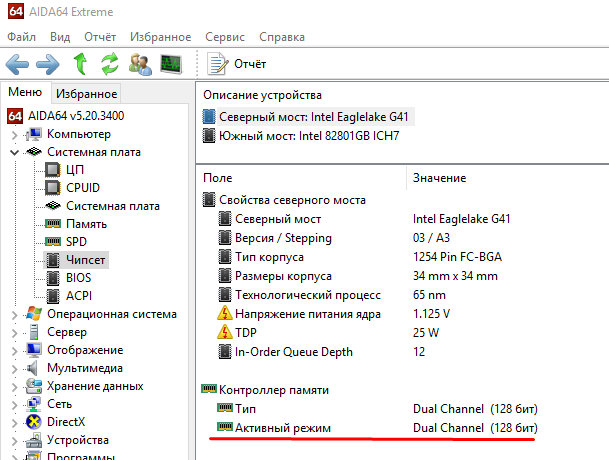Viewport: 609px width, 460px height.
Task: Switch to the Избранное tab
Action: tap(86, 94)
